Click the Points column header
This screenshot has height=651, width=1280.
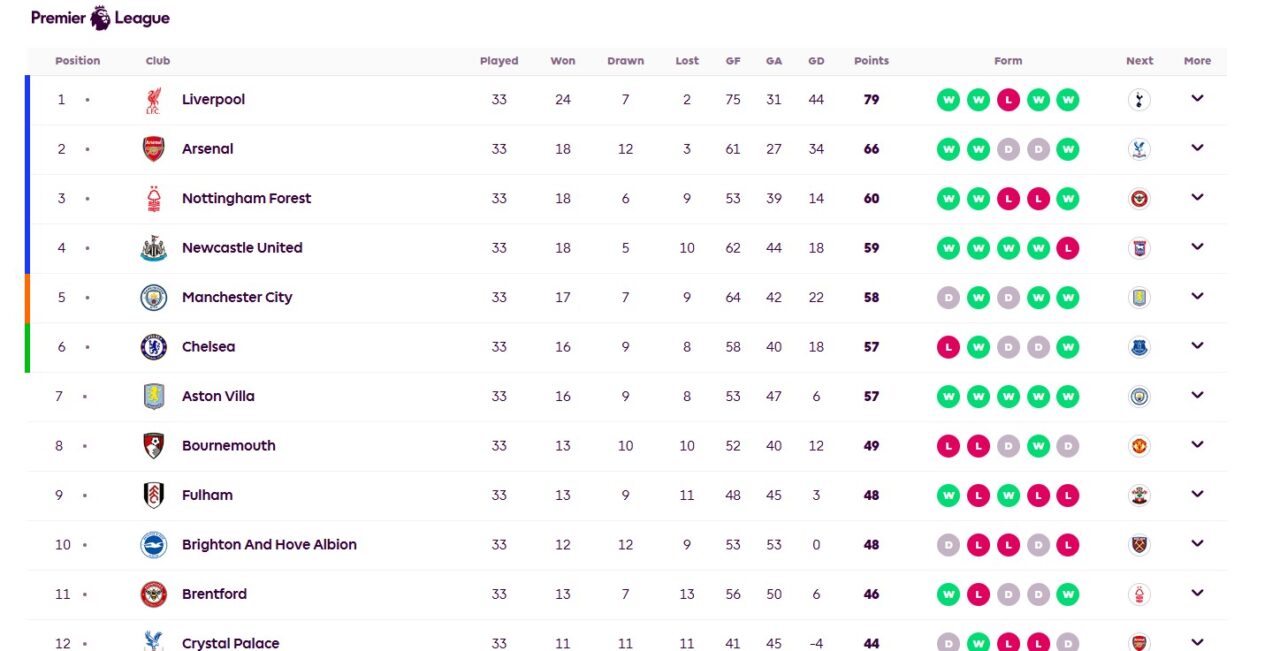coord(871,61)
